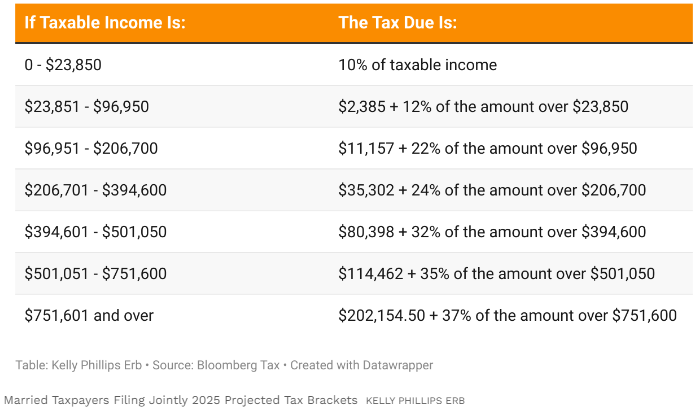The width and height of the screenshot is (700, 410).
Task: Click 'Table: Kelly Phillips Erb' credit
Action: pos(79,365)
